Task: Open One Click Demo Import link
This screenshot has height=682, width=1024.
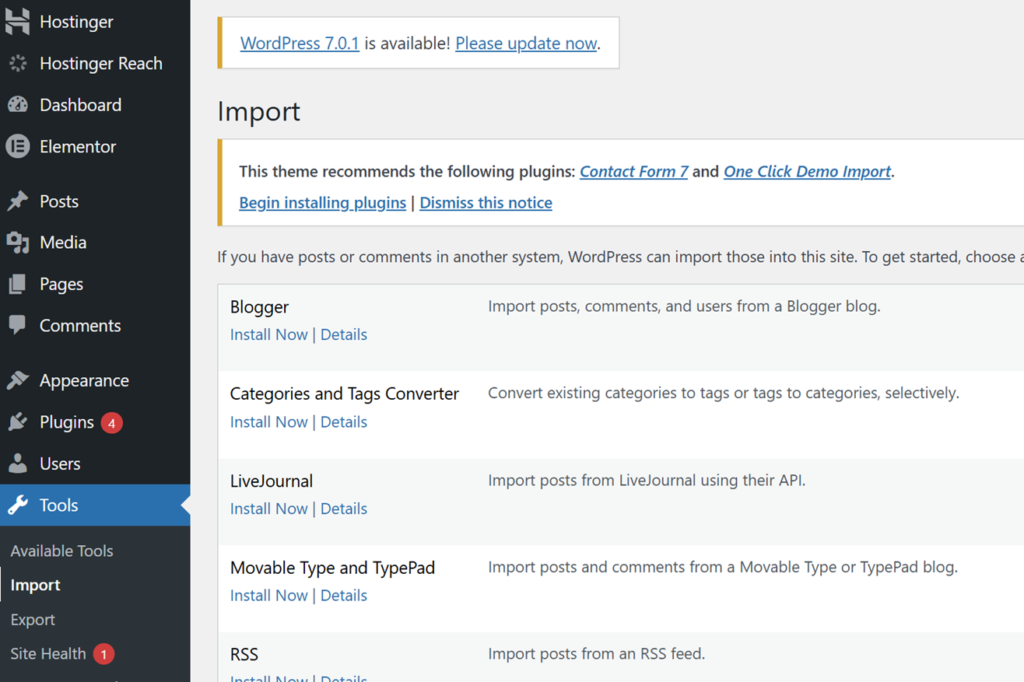Action: (807, 171)
